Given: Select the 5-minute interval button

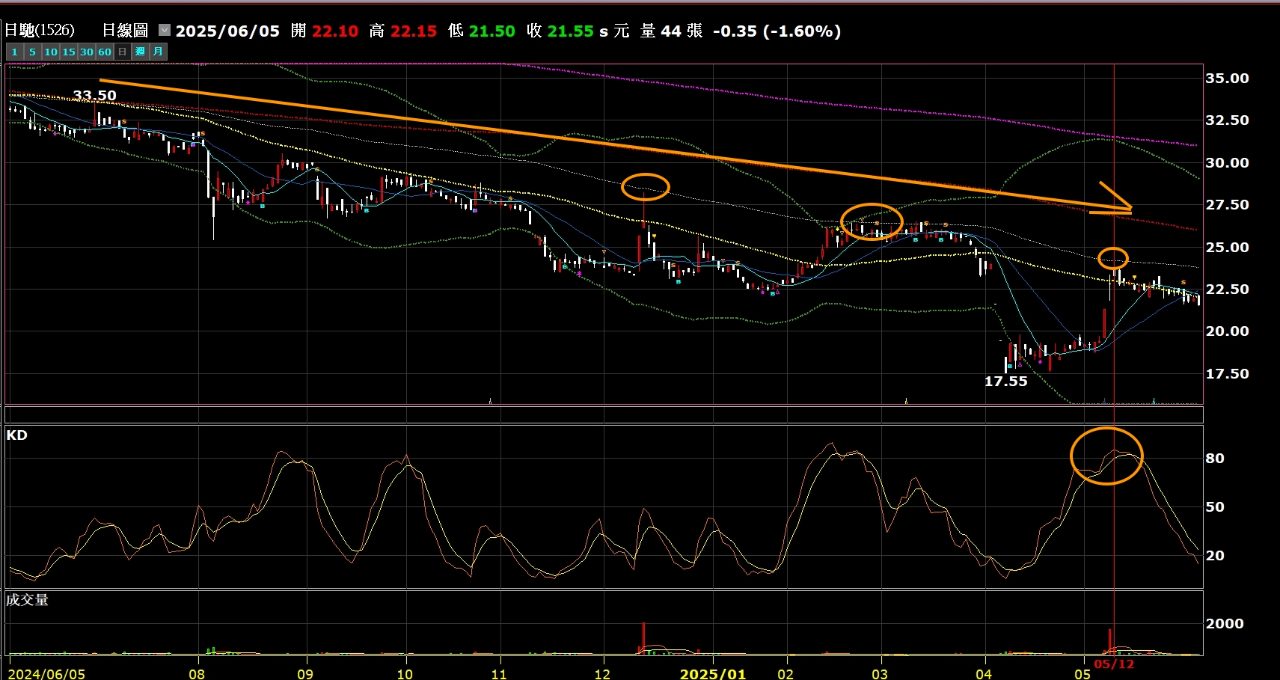Looking at the screenshot, I should coord(32,51).
